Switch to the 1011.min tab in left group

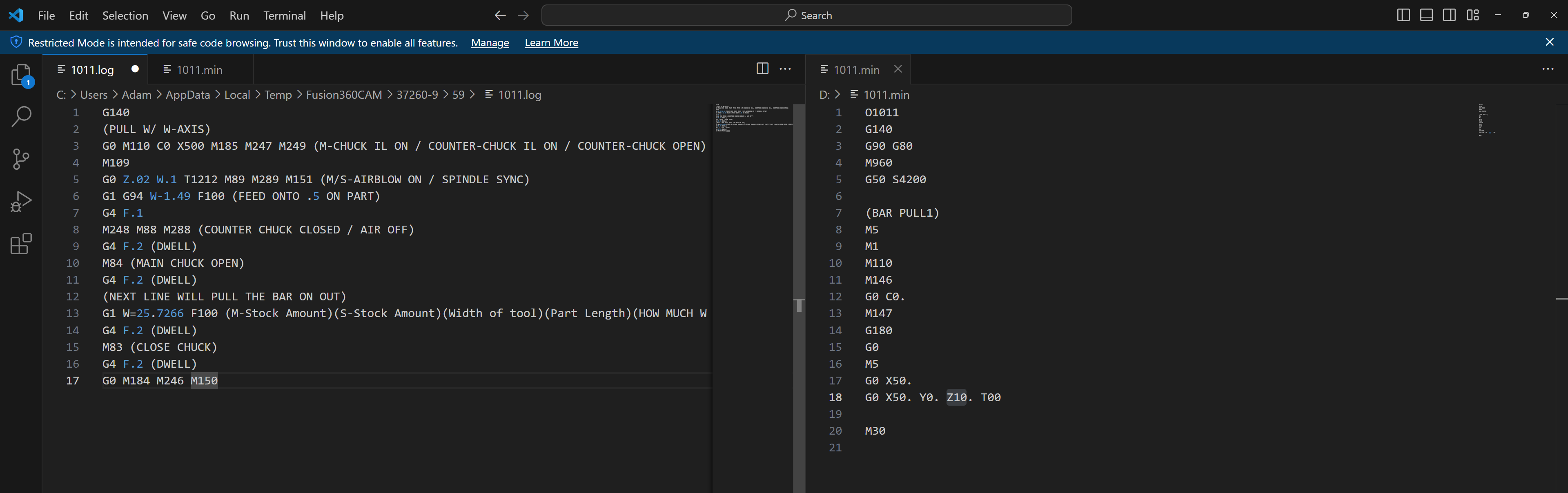click(x=199, y=70)
